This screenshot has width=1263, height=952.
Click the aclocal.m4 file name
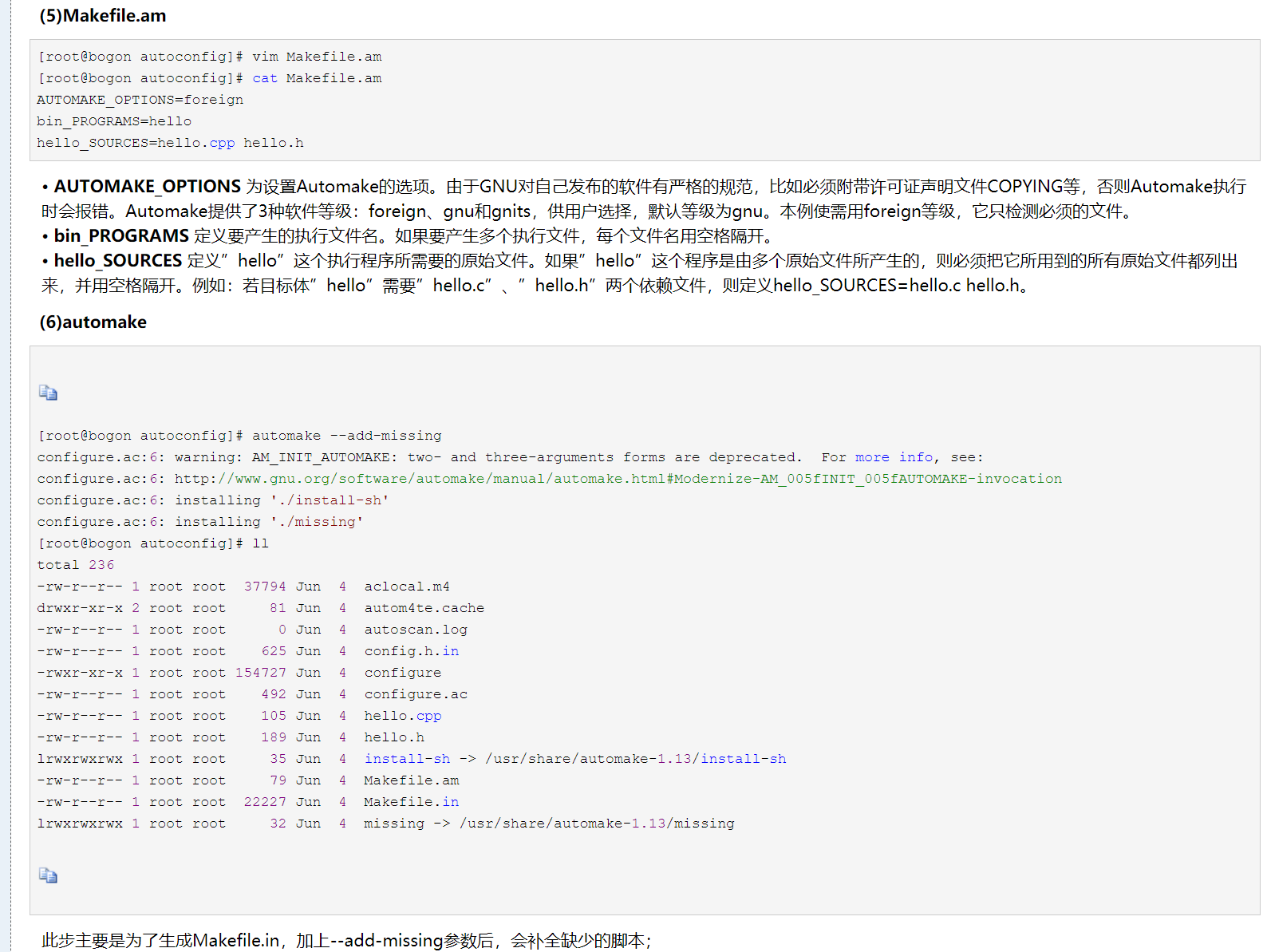click(407, 587)
